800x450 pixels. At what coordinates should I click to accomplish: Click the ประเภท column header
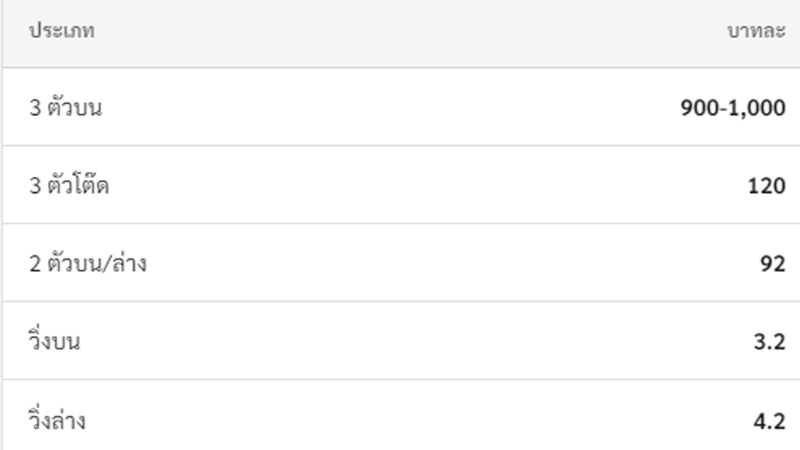click(x=62, y=31)
